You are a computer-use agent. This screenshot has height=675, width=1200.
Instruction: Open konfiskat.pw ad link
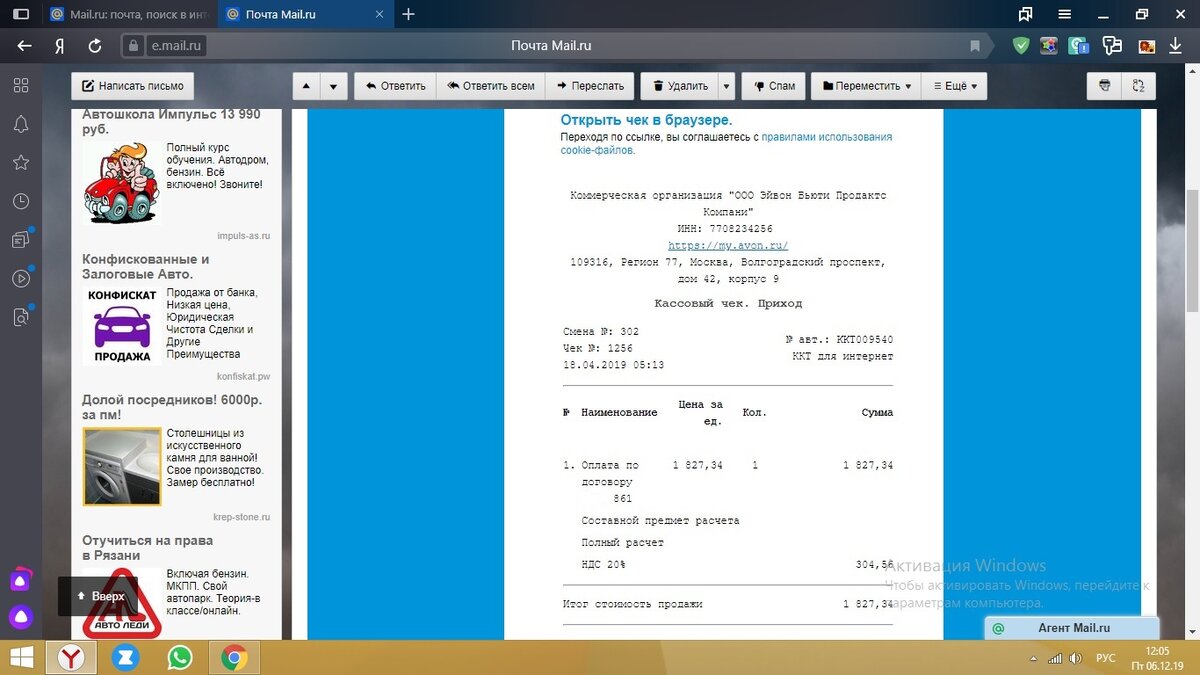(x=243, y=377)
